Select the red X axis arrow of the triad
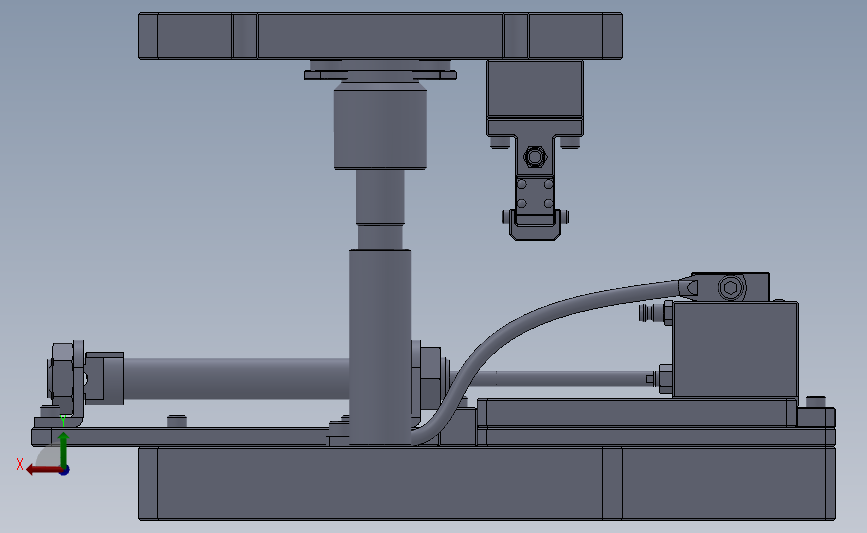The width and height of the screenshot is (867, 533). click(x=43, y=470)
